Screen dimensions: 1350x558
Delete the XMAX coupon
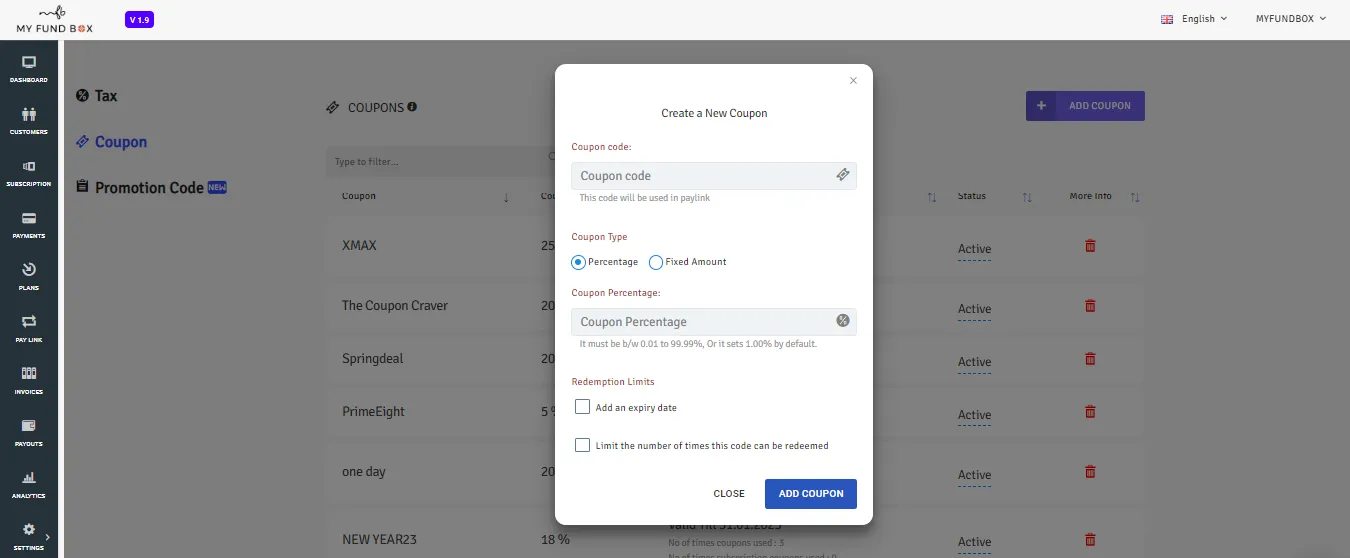tap(1090, 246)
